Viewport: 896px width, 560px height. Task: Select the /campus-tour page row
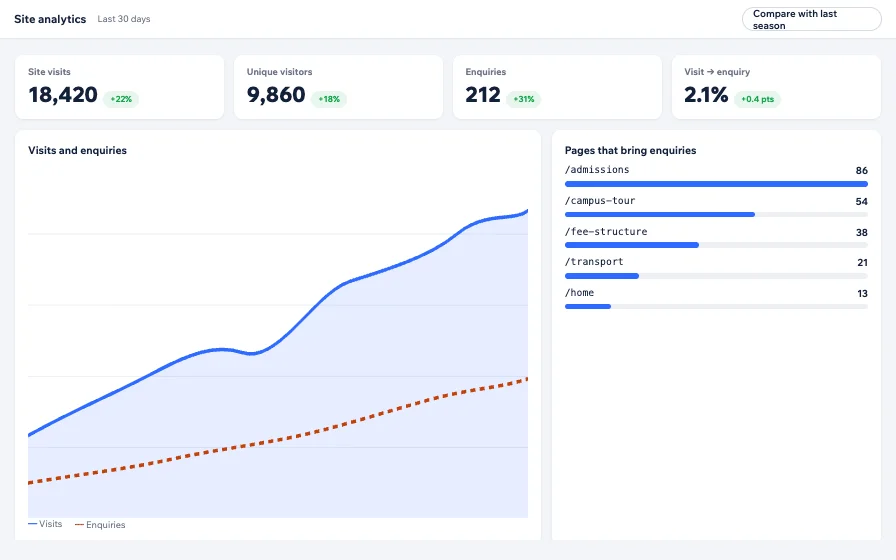(x=716, y=206)
